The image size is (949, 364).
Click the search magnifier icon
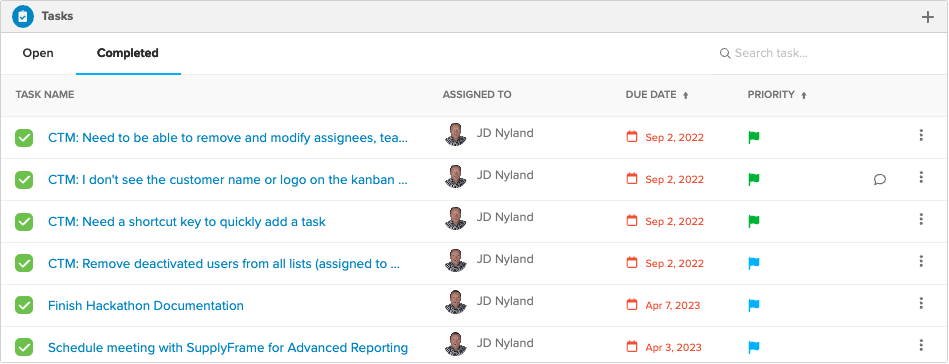point(724,53)
